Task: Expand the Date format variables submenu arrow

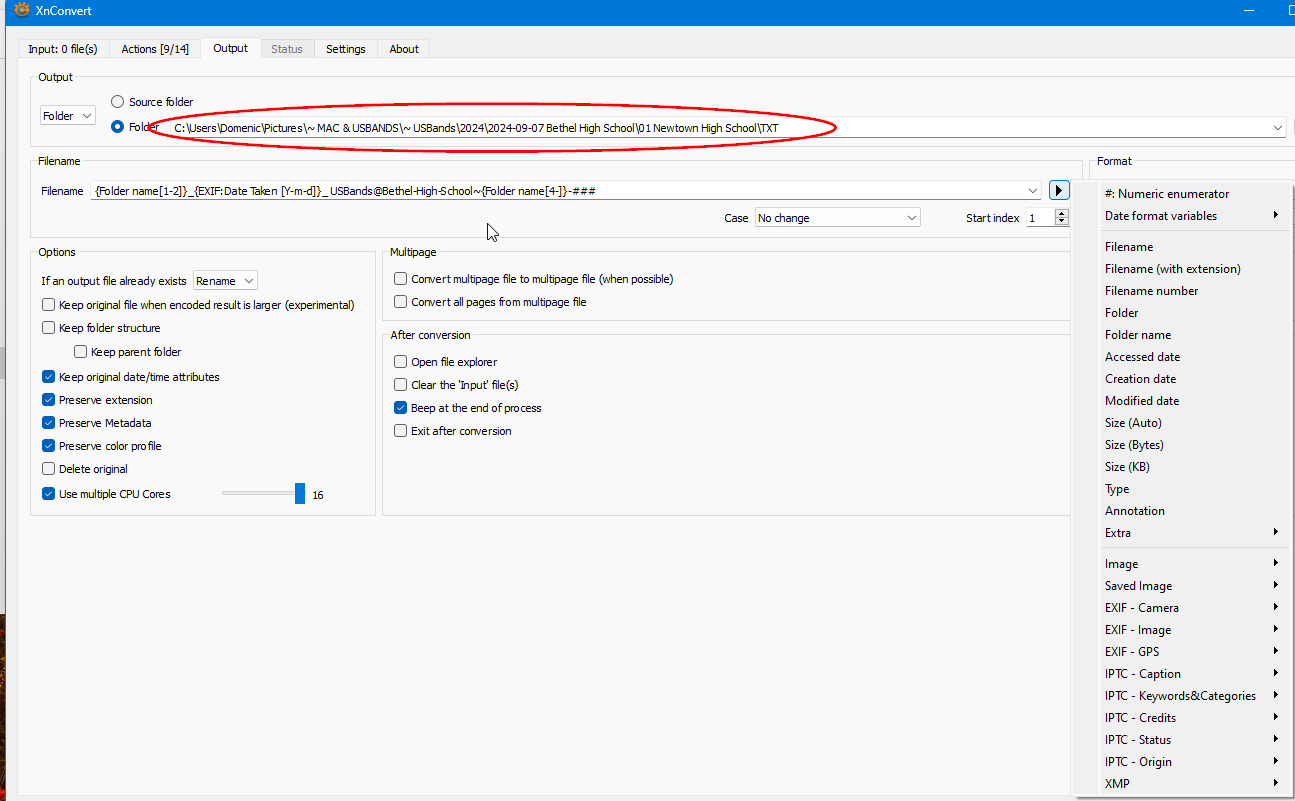Action: (1275, 216)
